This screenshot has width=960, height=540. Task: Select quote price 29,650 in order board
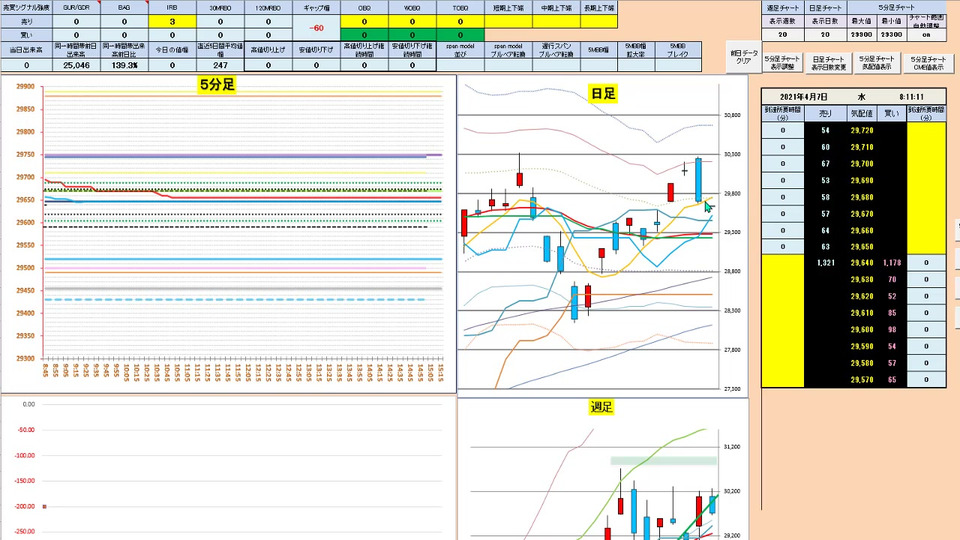[x=861, y=247]
